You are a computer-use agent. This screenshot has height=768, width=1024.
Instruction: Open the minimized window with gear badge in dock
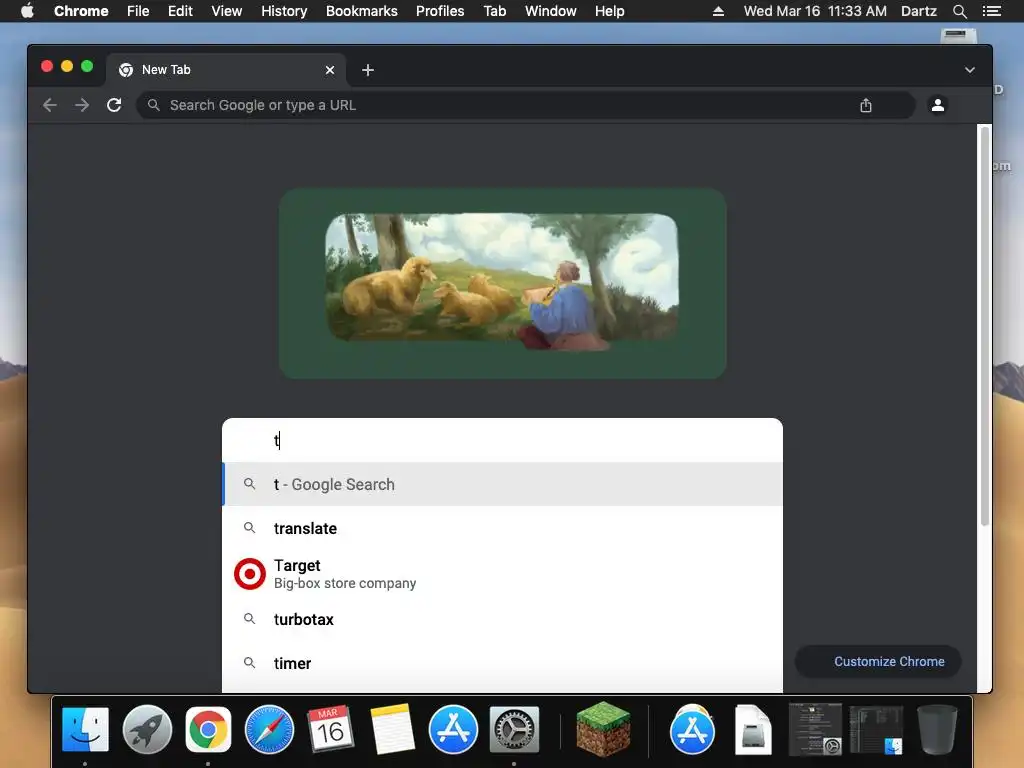[815, 729]
